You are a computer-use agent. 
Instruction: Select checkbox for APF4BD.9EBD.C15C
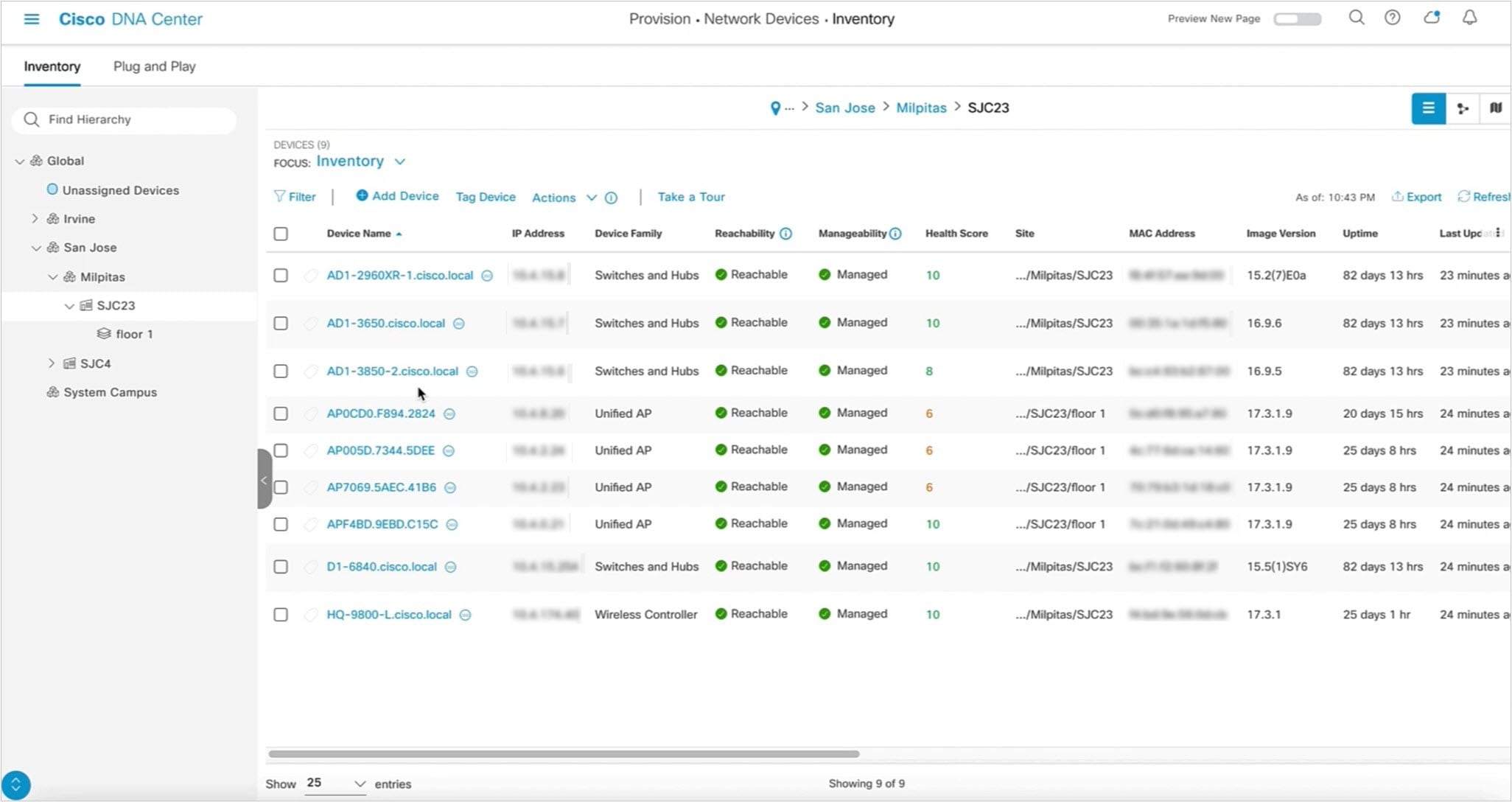(281, 525)
